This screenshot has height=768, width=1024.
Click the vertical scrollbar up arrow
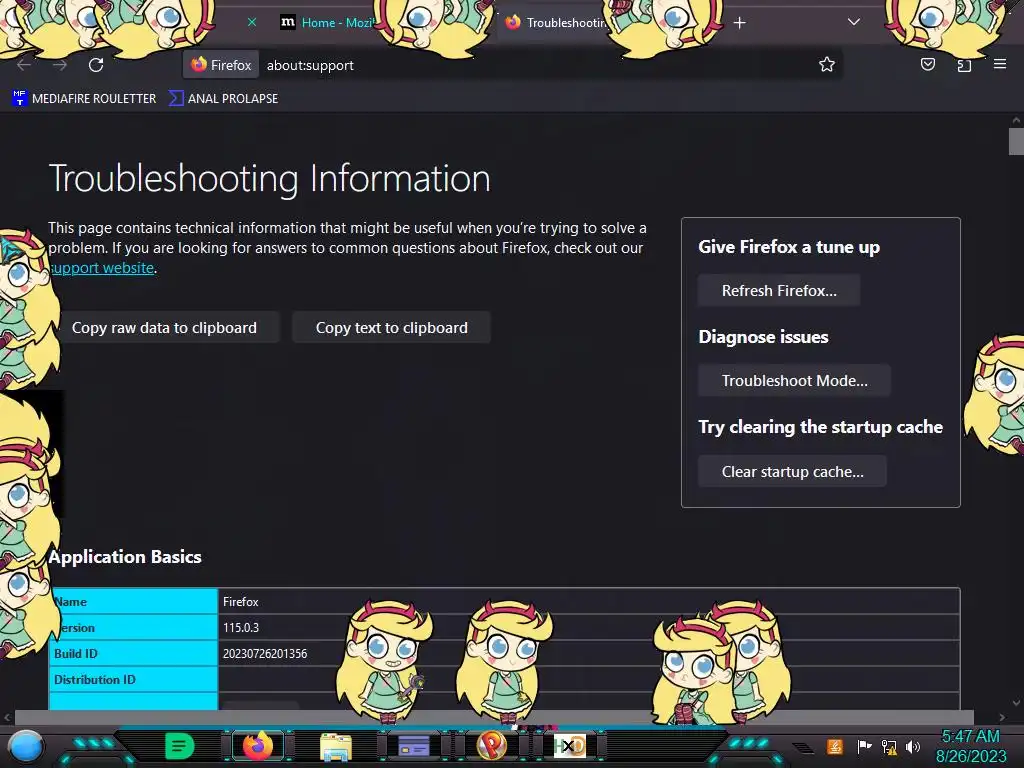click(x=1016, y=120)
